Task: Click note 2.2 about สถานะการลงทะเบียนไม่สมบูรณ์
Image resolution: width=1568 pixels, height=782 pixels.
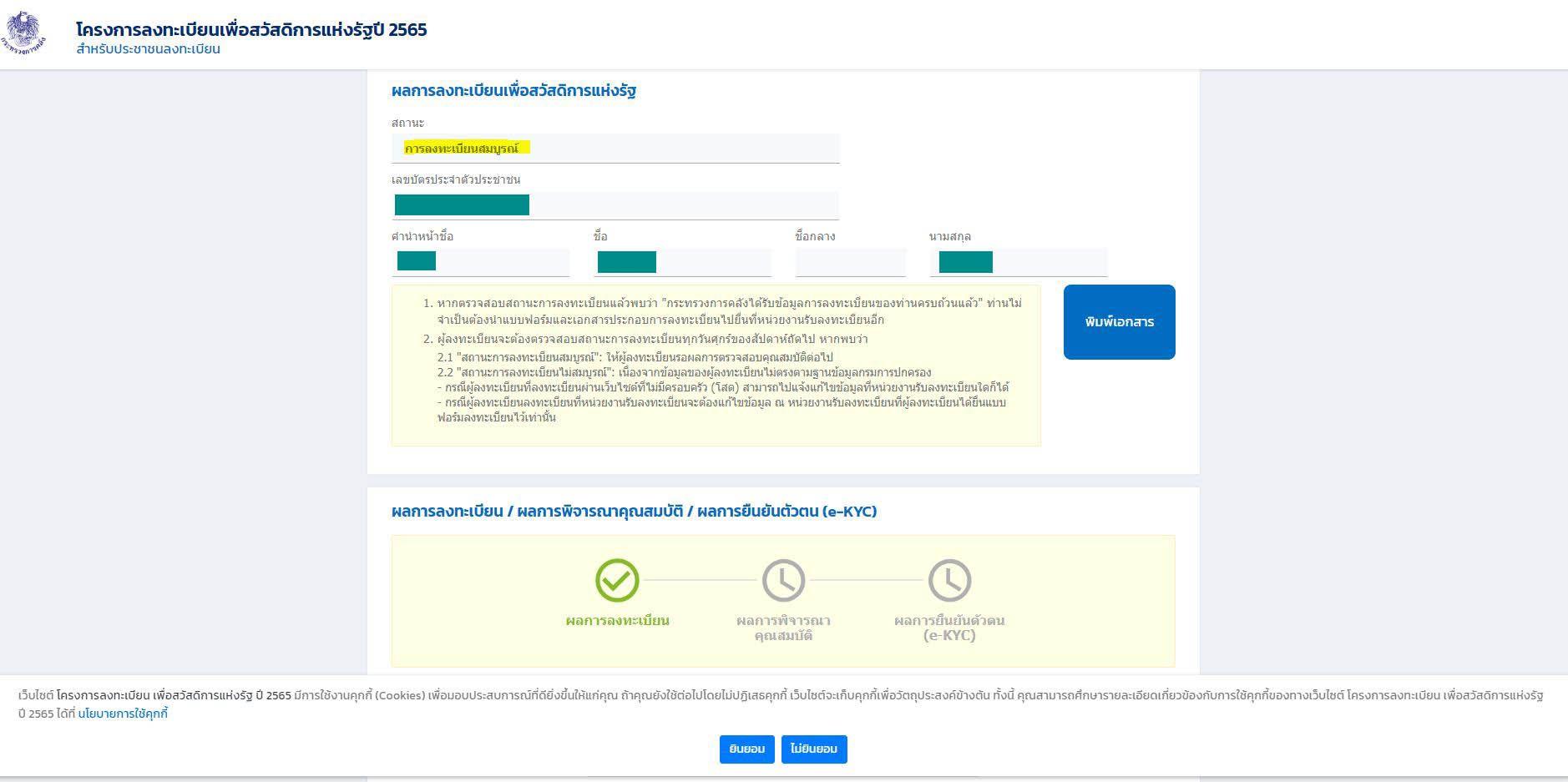Action: click(x=684, y=372)
